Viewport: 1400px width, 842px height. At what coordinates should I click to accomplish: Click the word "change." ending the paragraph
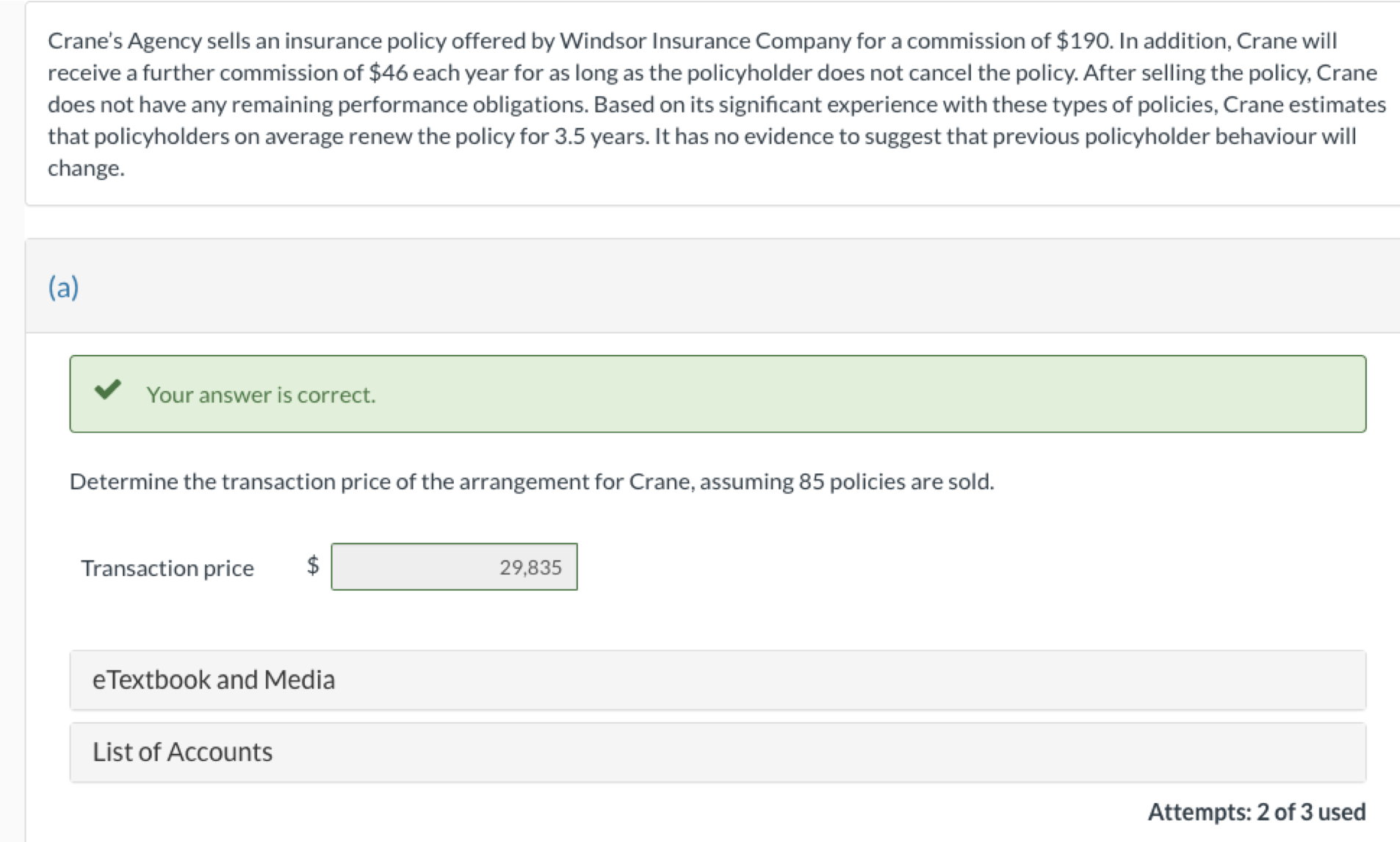(x=86, y=168)
